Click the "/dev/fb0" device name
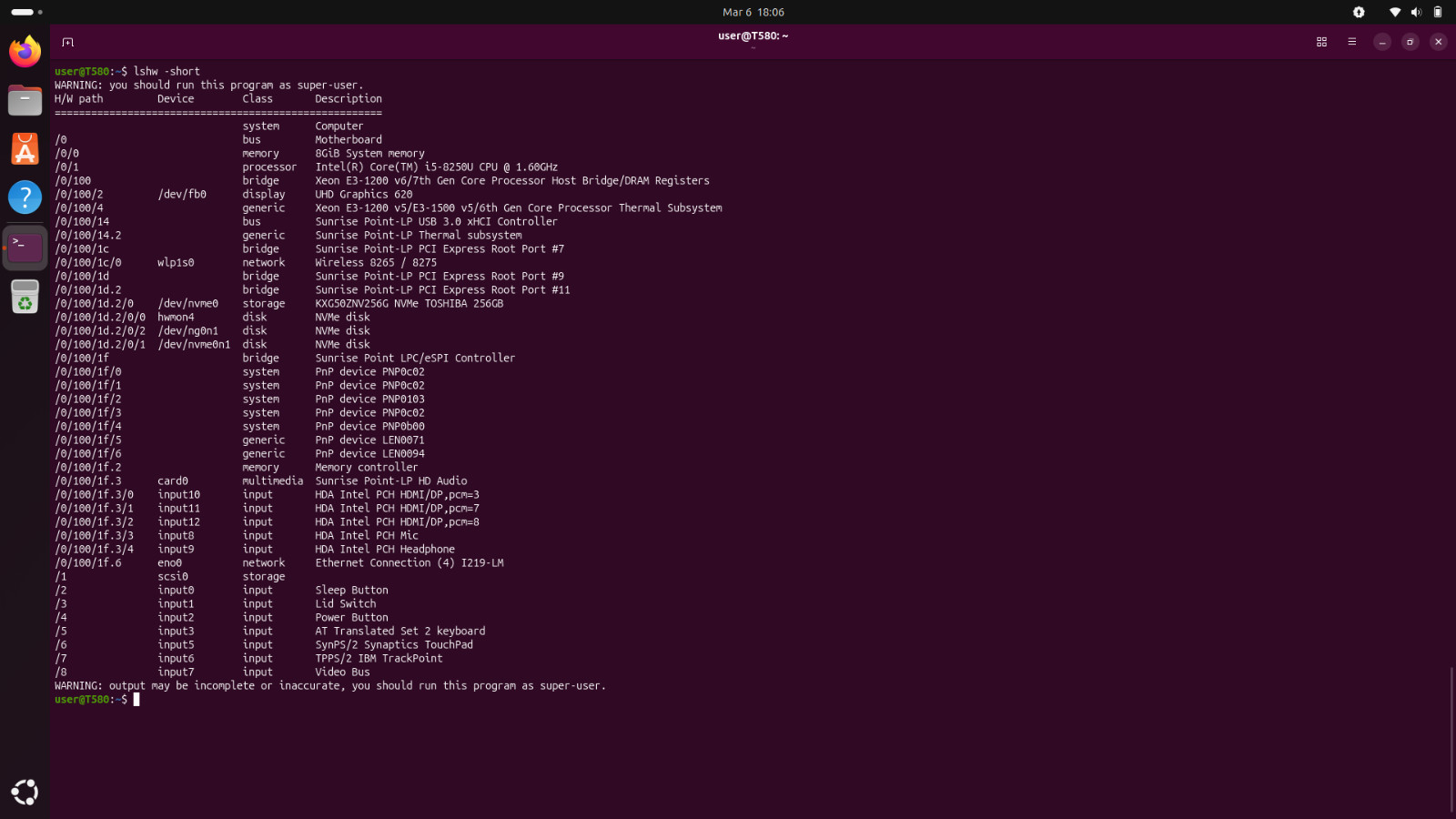The width and height of the screenshot is (1456, 819). 182,194
